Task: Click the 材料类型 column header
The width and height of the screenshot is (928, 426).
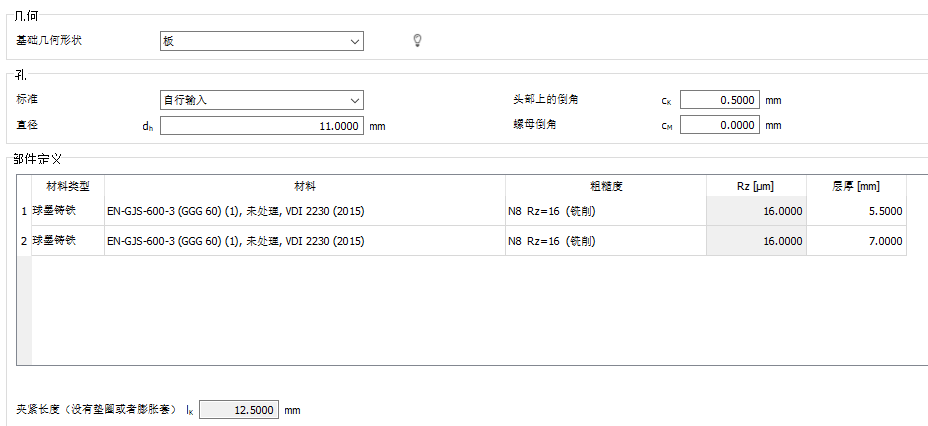Action: [x=68, y=186]
